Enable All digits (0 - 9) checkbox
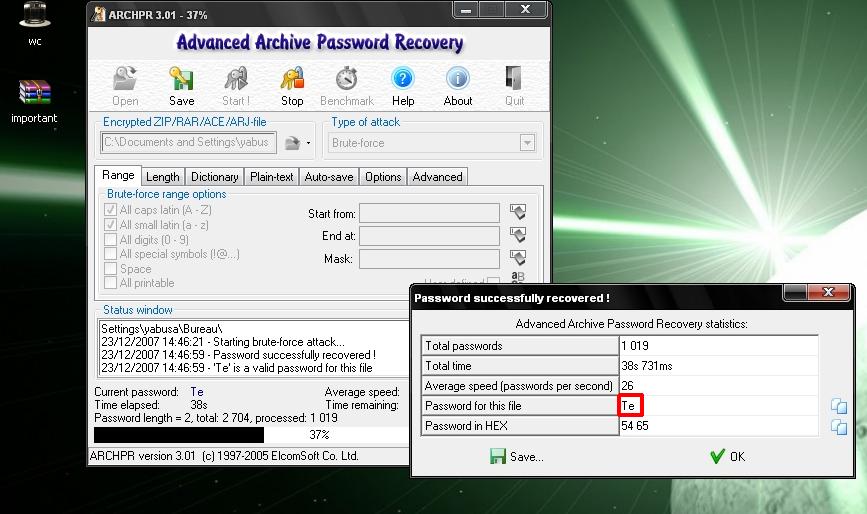Viewport: 867px width, 514px height. (x=111, y=239)
